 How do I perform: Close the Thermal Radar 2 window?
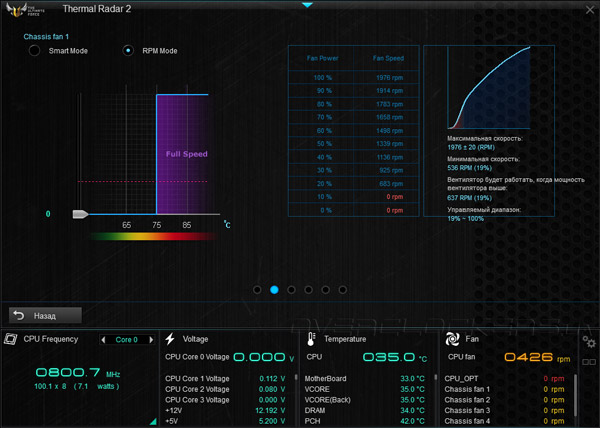[590, 10]
